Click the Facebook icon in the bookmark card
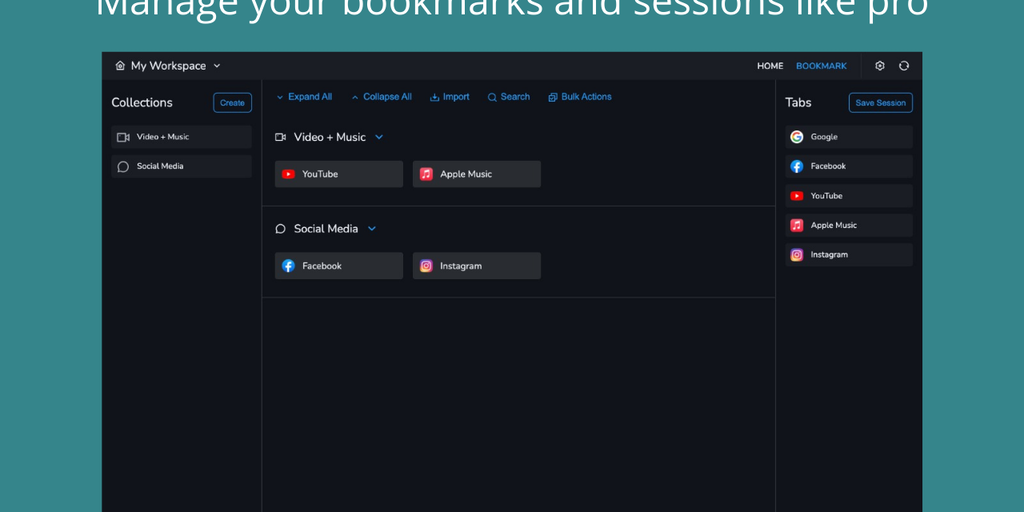Screen dimensions: 1024x512 (288, 266)
